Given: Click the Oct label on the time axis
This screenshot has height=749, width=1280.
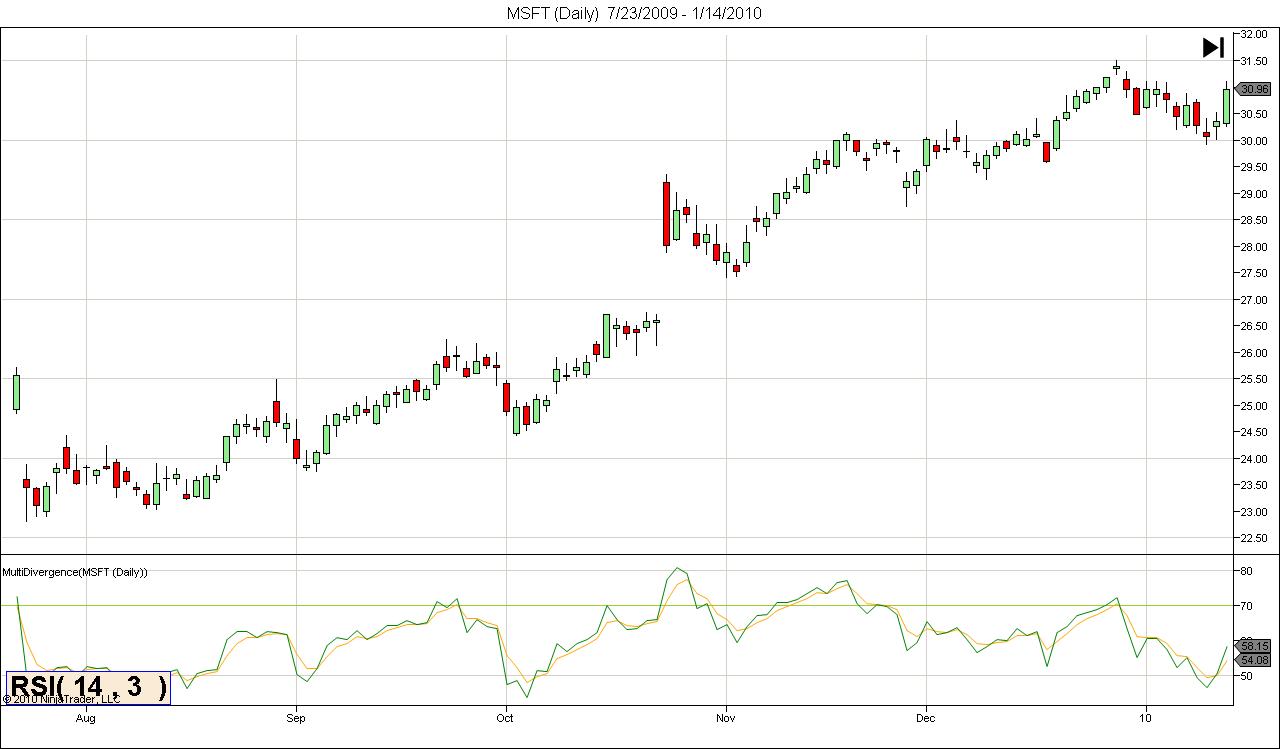Looking at the screenshot, I should tap(505, 717).
